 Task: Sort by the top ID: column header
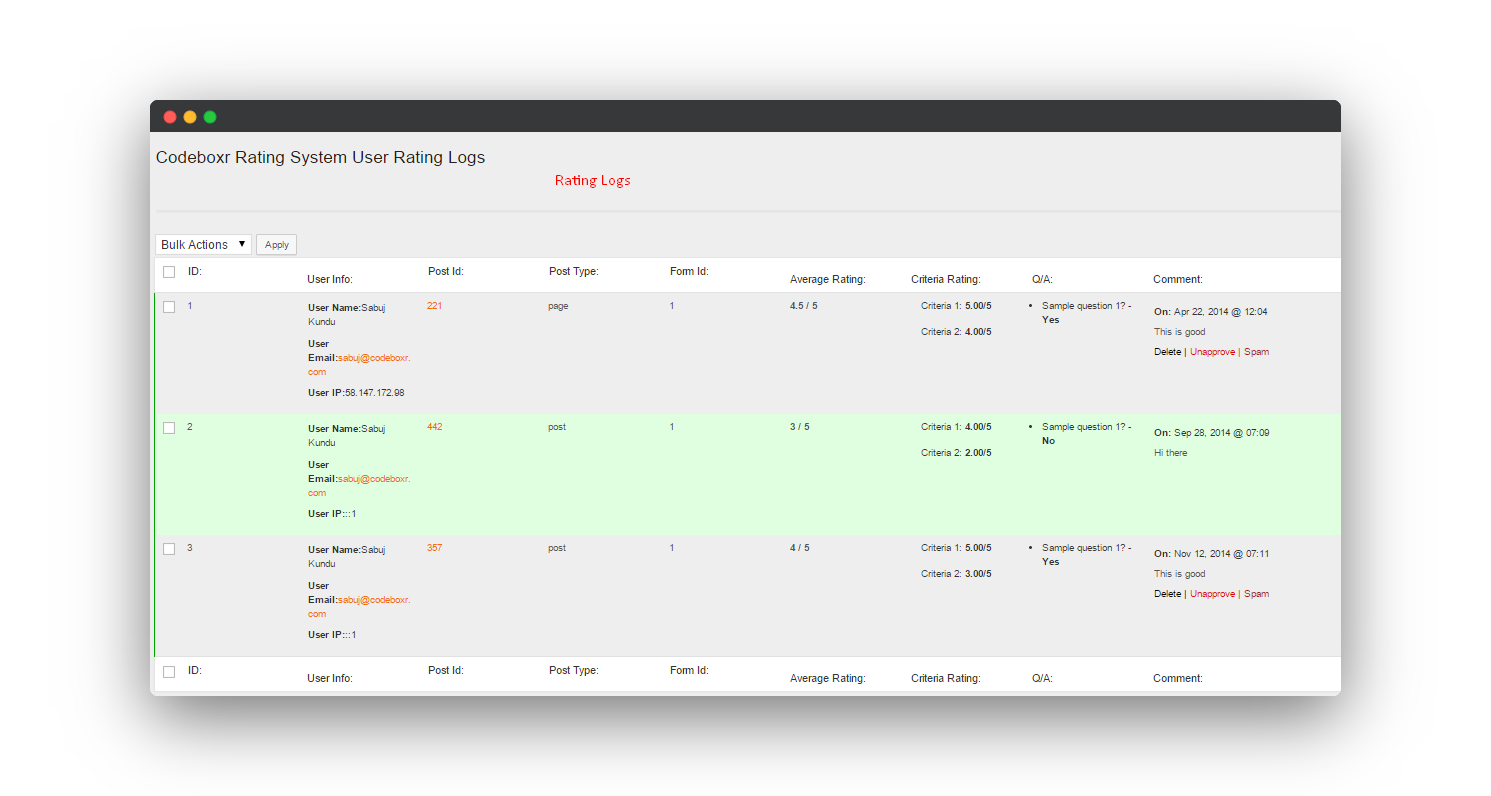coord(195,271)
